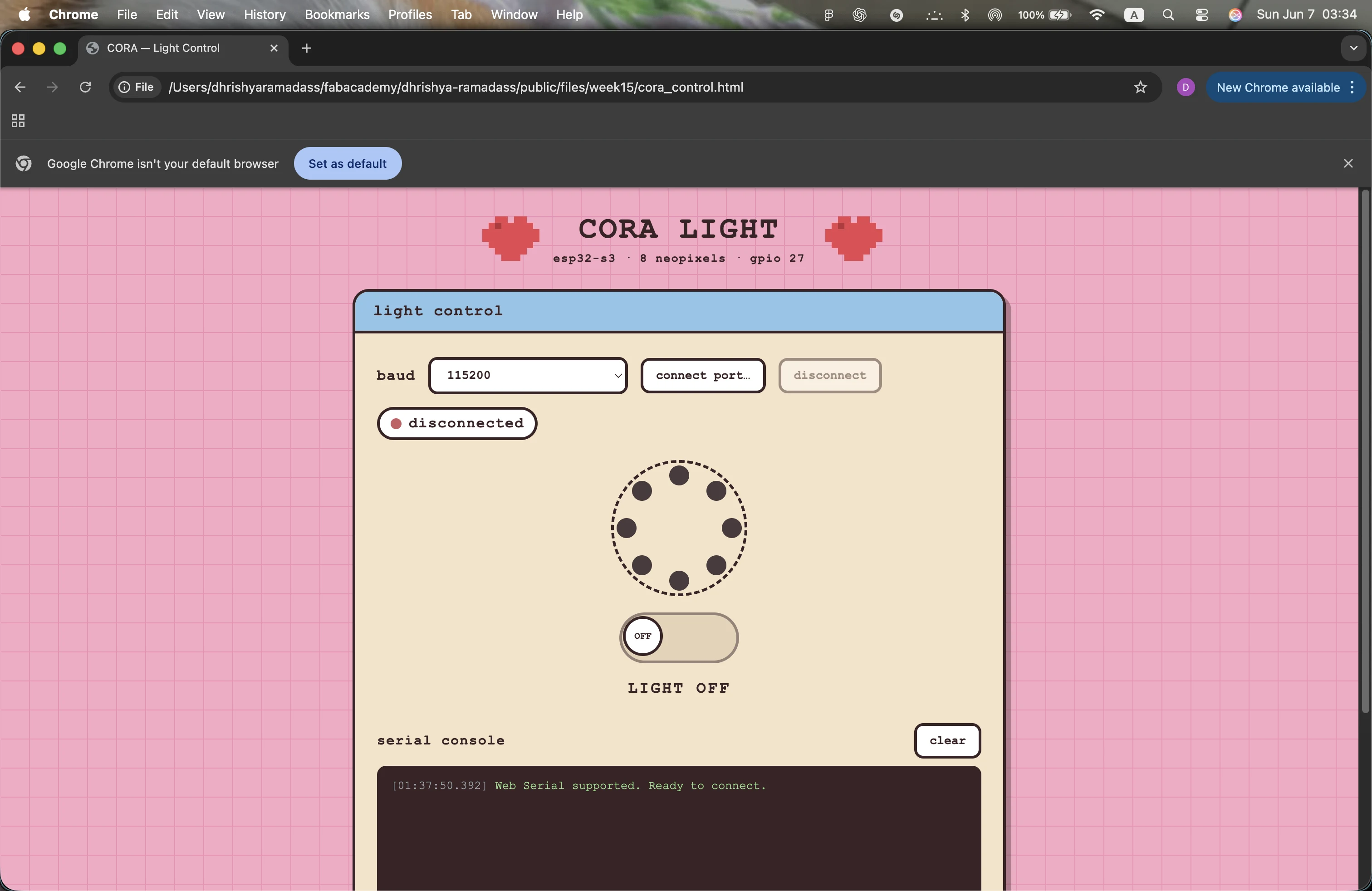Click 'Set as default' button

pyautogui.click(x=348, y=164)
